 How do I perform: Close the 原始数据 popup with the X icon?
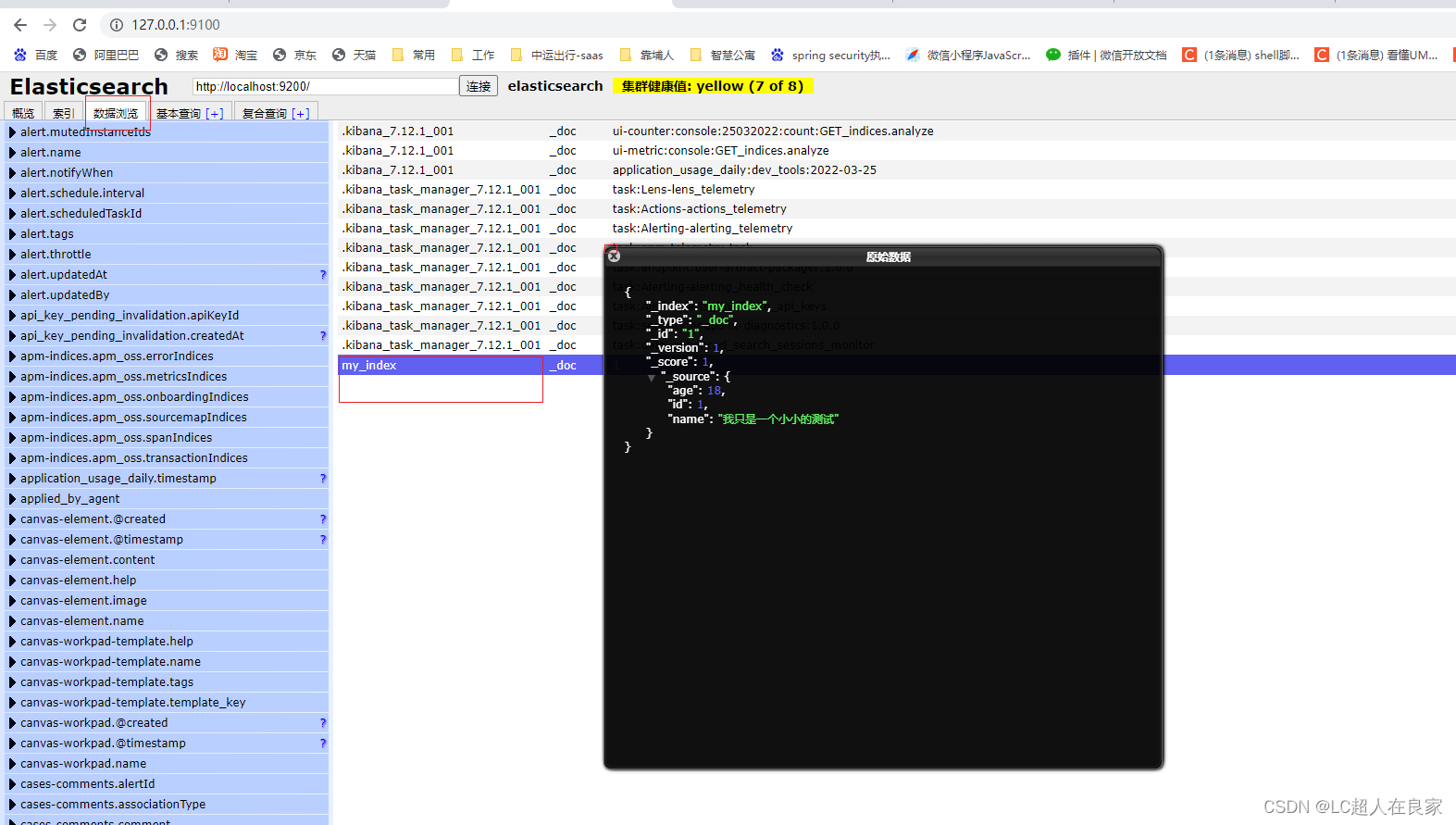(614, 256)
